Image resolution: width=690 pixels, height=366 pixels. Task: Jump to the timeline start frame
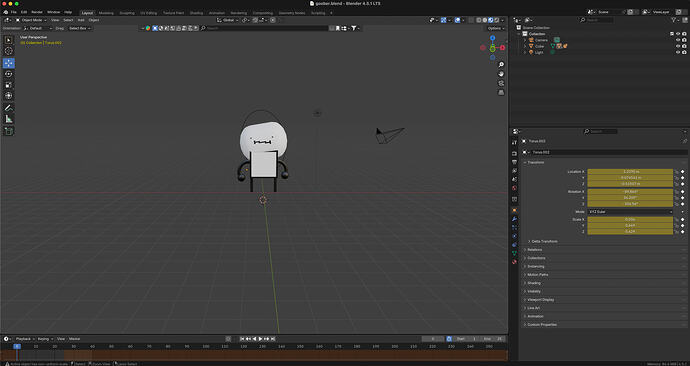click(x=242, y=339)
